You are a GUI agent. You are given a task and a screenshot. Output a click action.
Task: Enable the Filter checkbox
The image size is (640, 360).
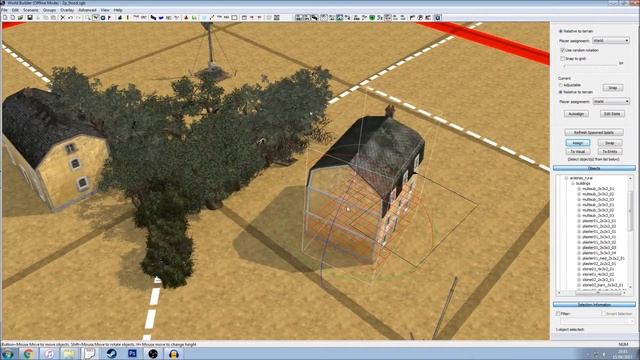[558, 313]
